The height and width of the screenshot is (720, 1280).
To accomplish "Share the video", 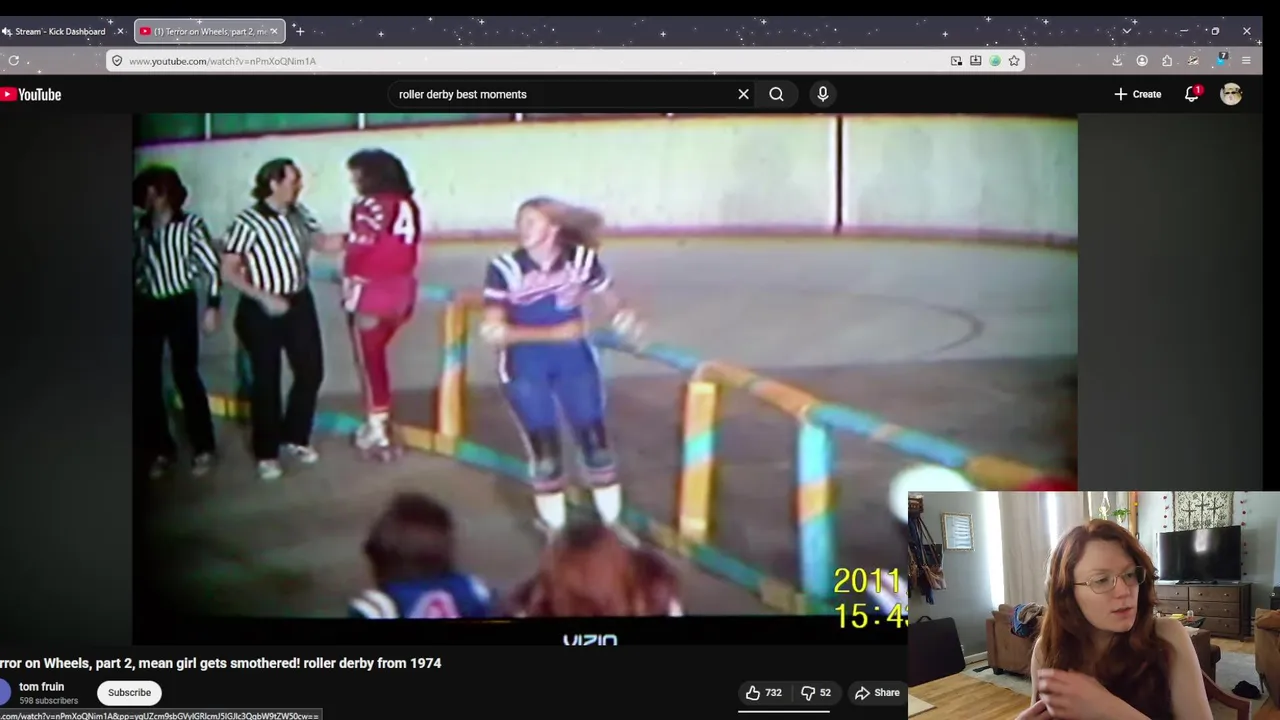I will click(877, 692).
